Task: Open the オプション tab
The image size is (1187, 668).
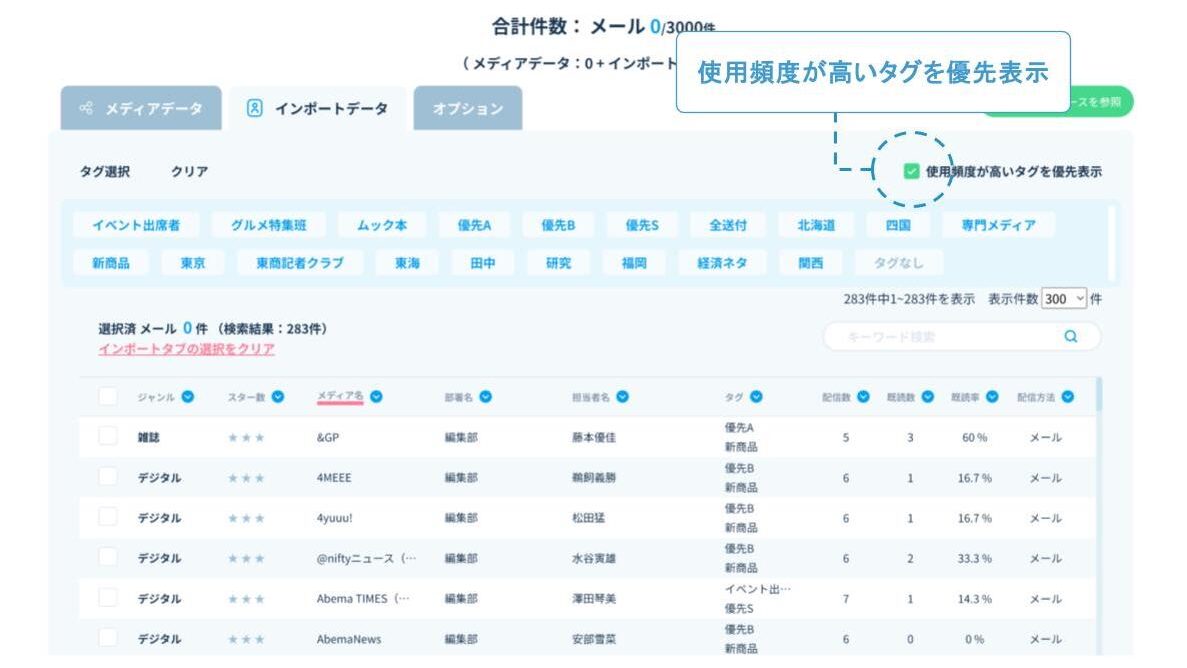Action: pyautogui.click(x=468, y=109)
